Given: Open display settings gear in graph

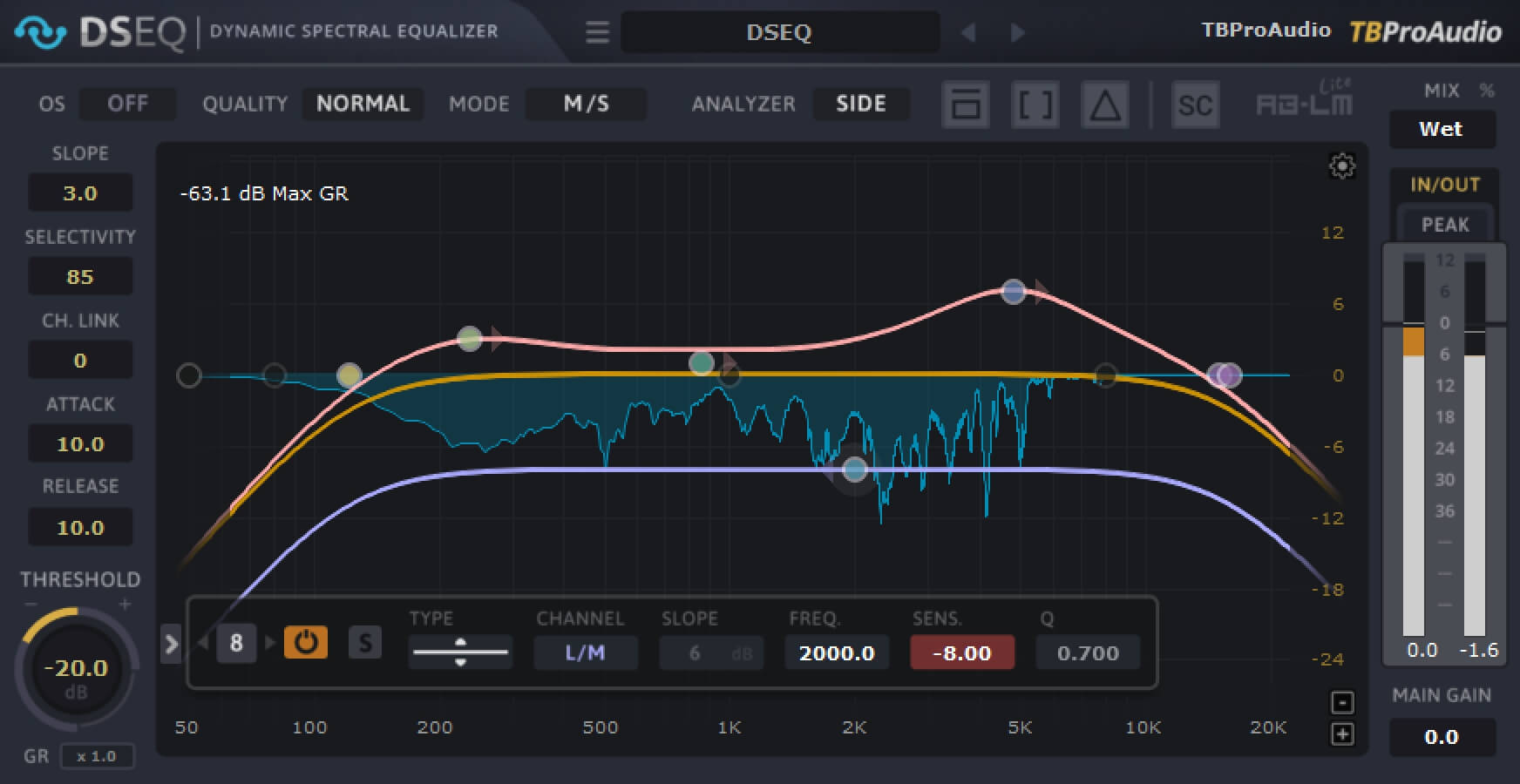Looking at the screenshot, I should pyautogui.click(x=1342, y=166).
